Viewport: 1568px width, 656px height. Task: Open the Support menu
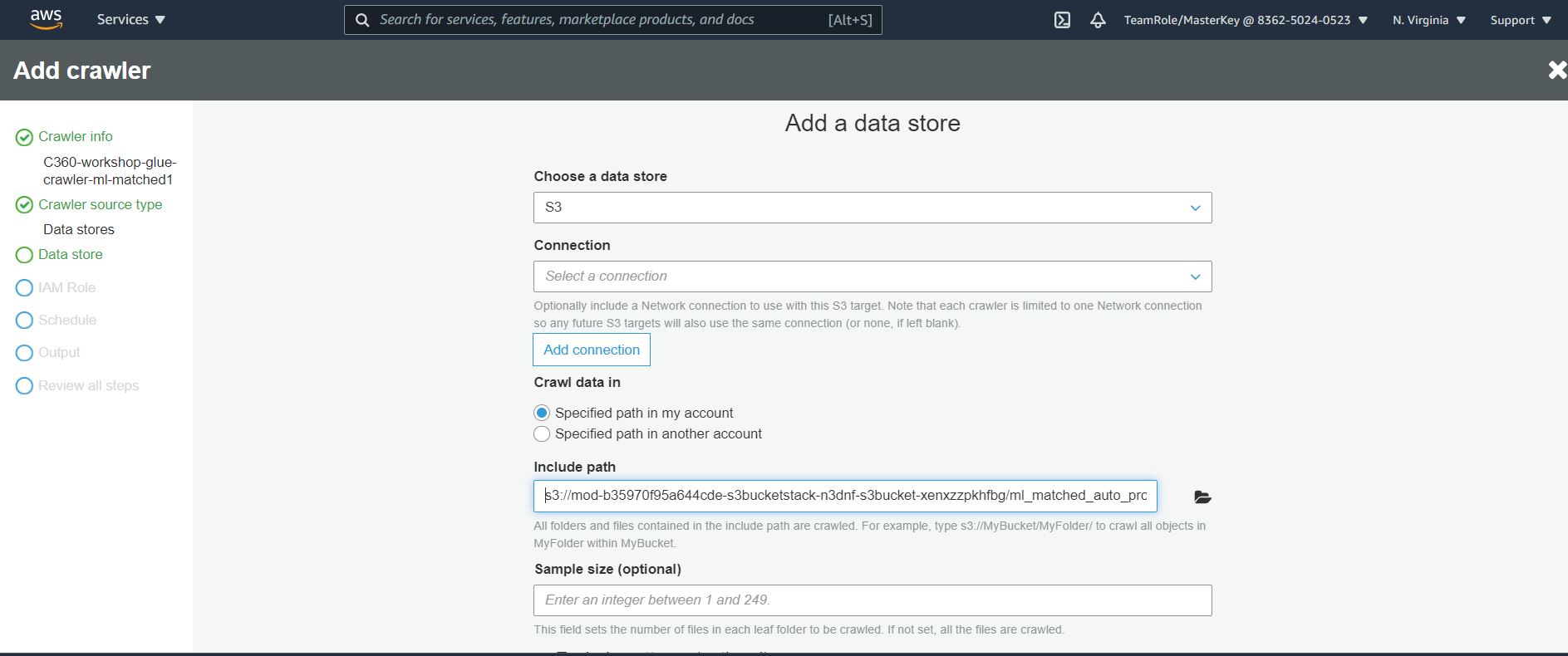pyautogui.click(x=1520, y=20)
